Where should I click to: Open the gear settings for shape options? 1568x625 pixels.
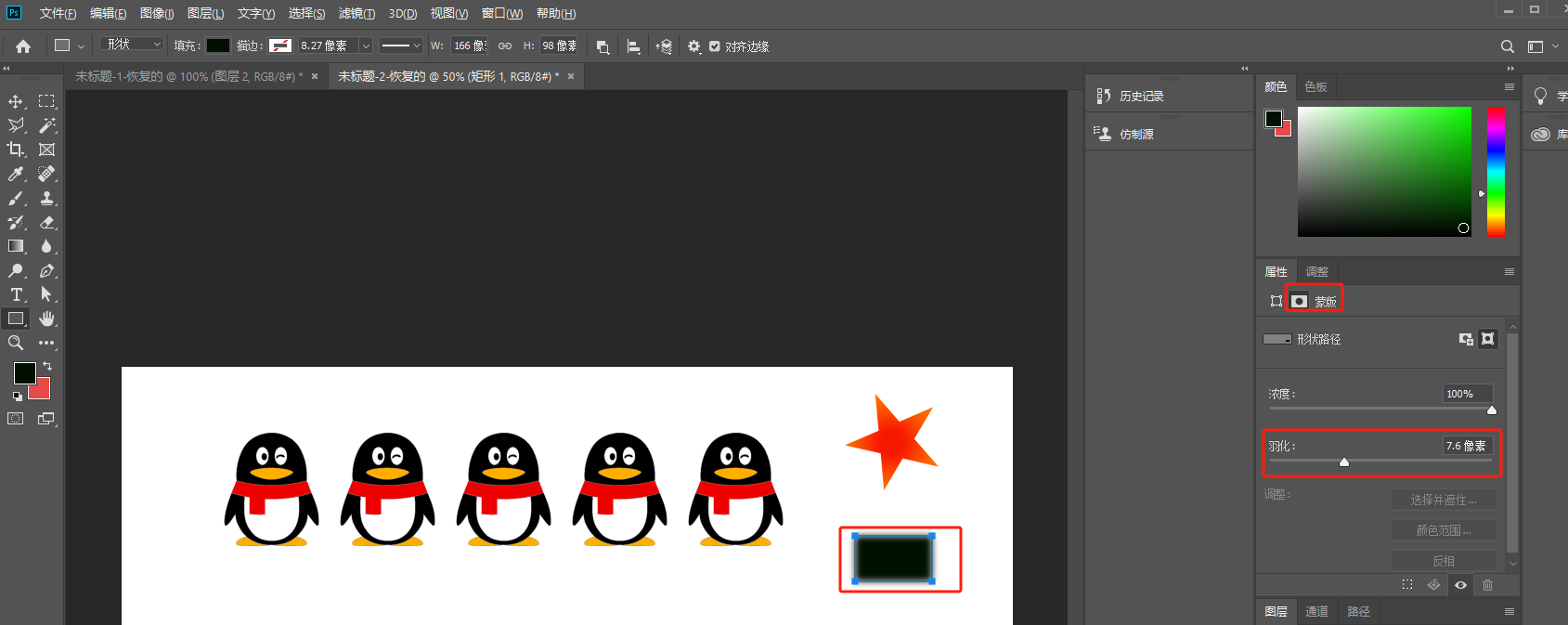coord(694,46)
